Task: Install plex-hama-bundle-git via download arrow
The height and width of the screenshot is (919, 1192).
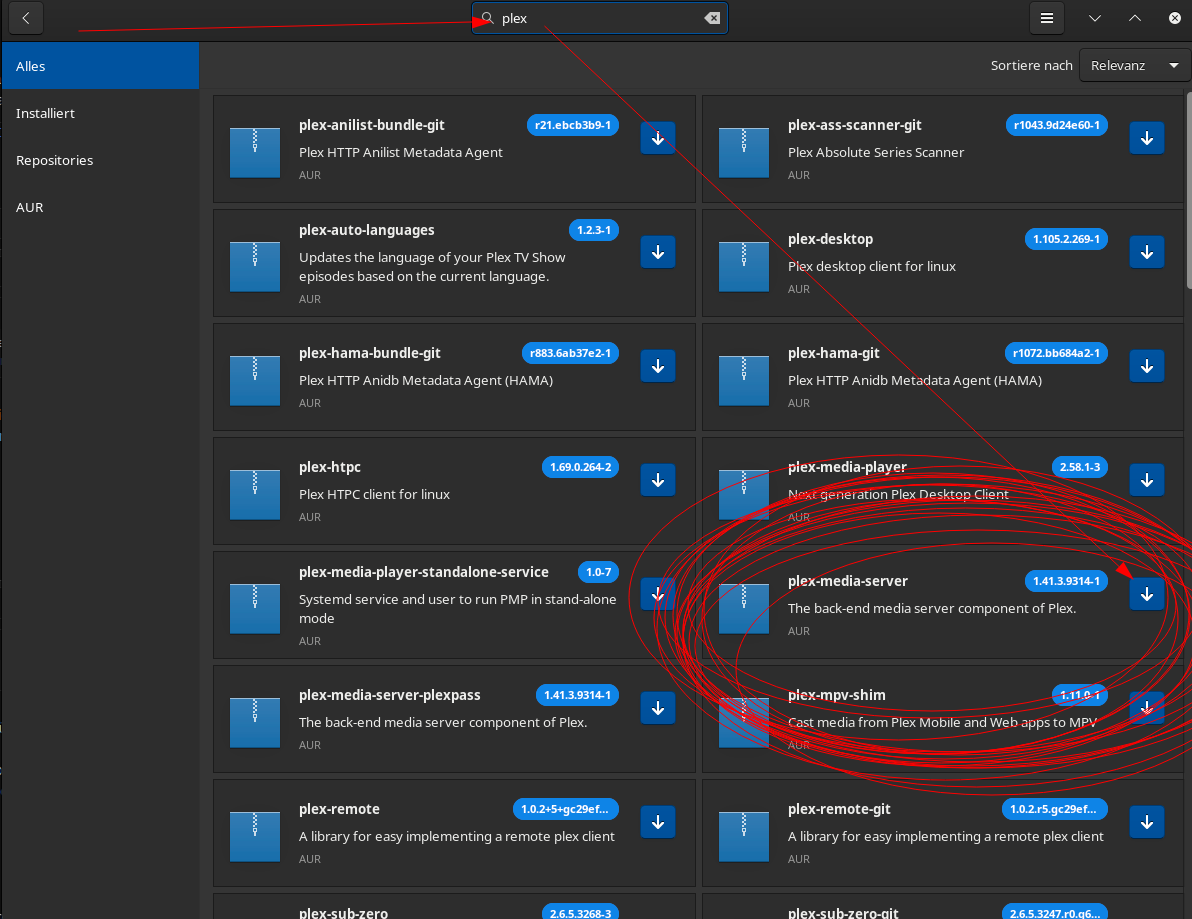Action: click(x=658, y=366)
